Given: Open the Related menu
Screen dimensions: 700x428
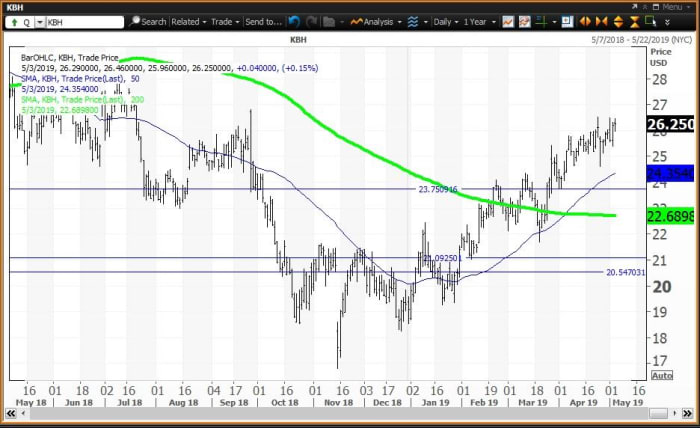Looking at the screenshot, I should pyautogui.click(x=187, y=21).
